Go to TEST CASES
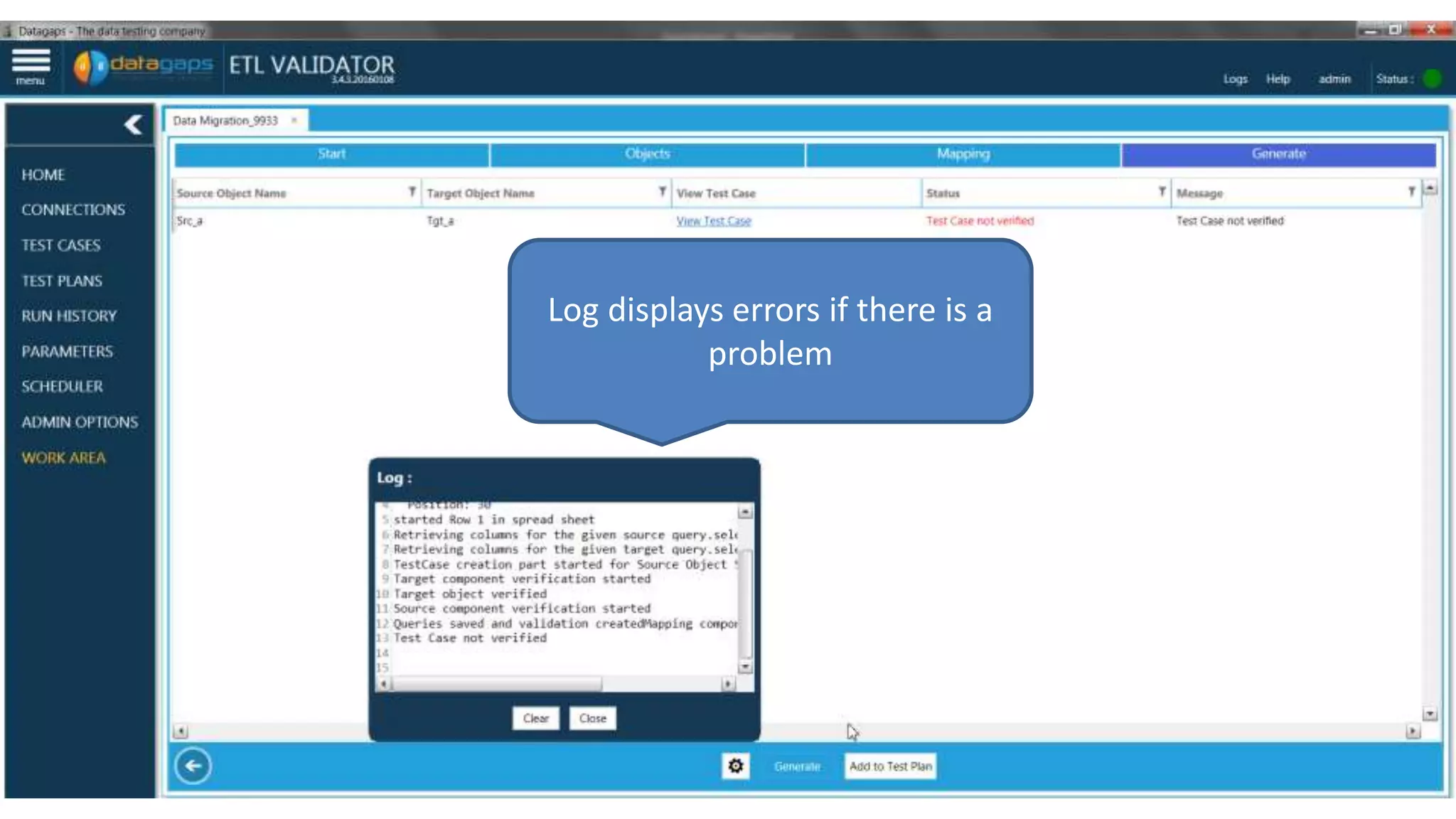This screenshot has height=819, width=1456. click(x=61, y=245)
